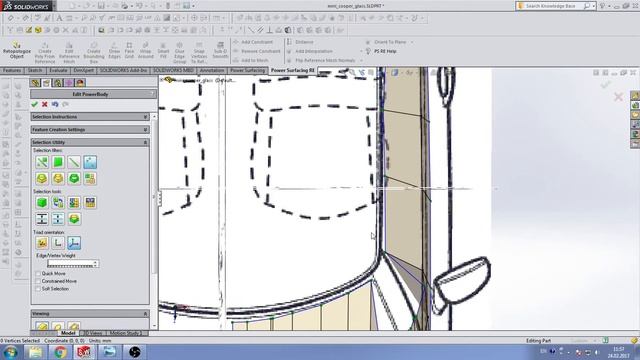640x360 pixels.
Task: Choose the Create Bounding Box tool
Action: [x=94, y=52]
